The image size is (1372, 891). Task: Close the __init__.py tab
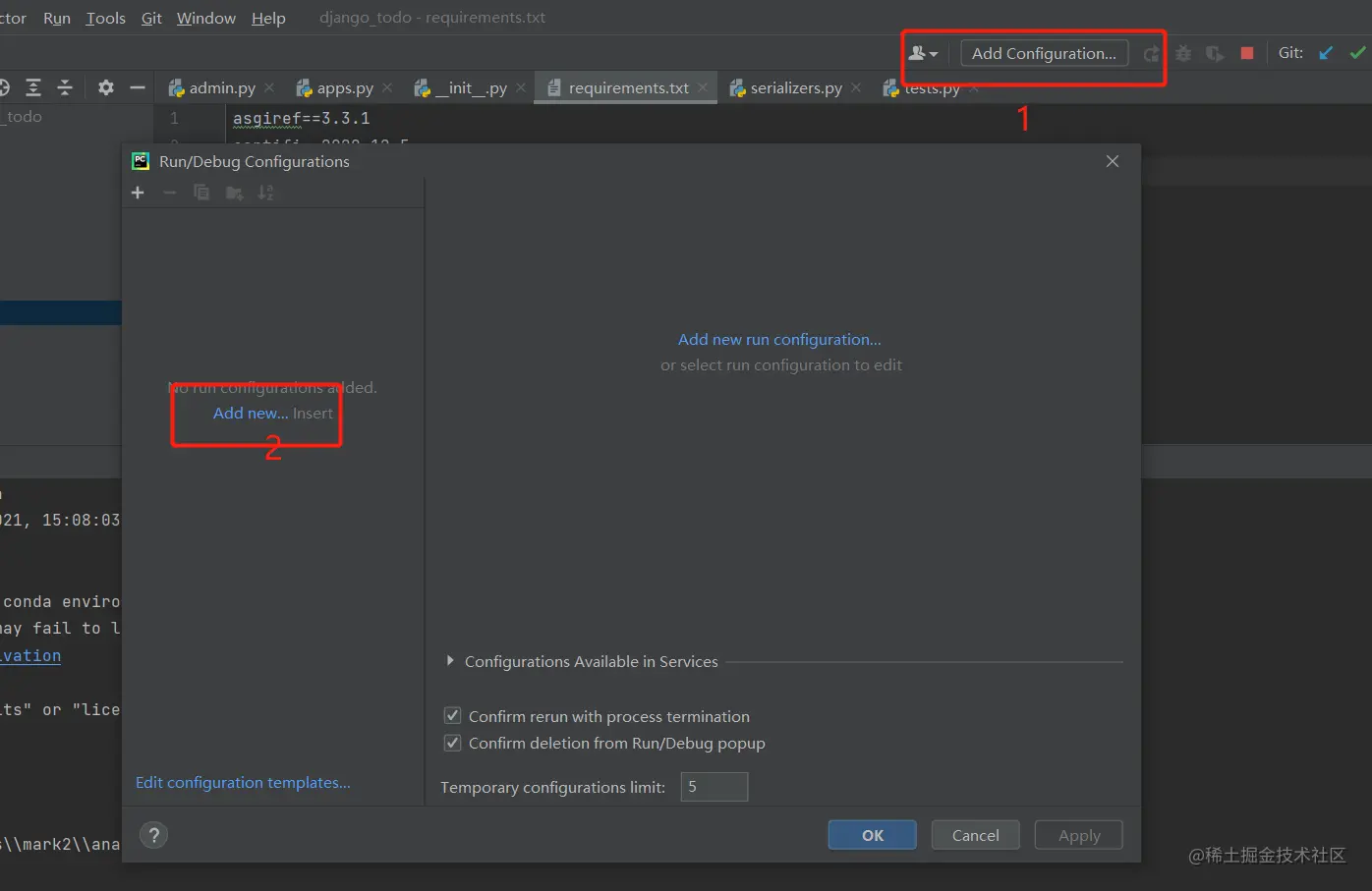521,87
